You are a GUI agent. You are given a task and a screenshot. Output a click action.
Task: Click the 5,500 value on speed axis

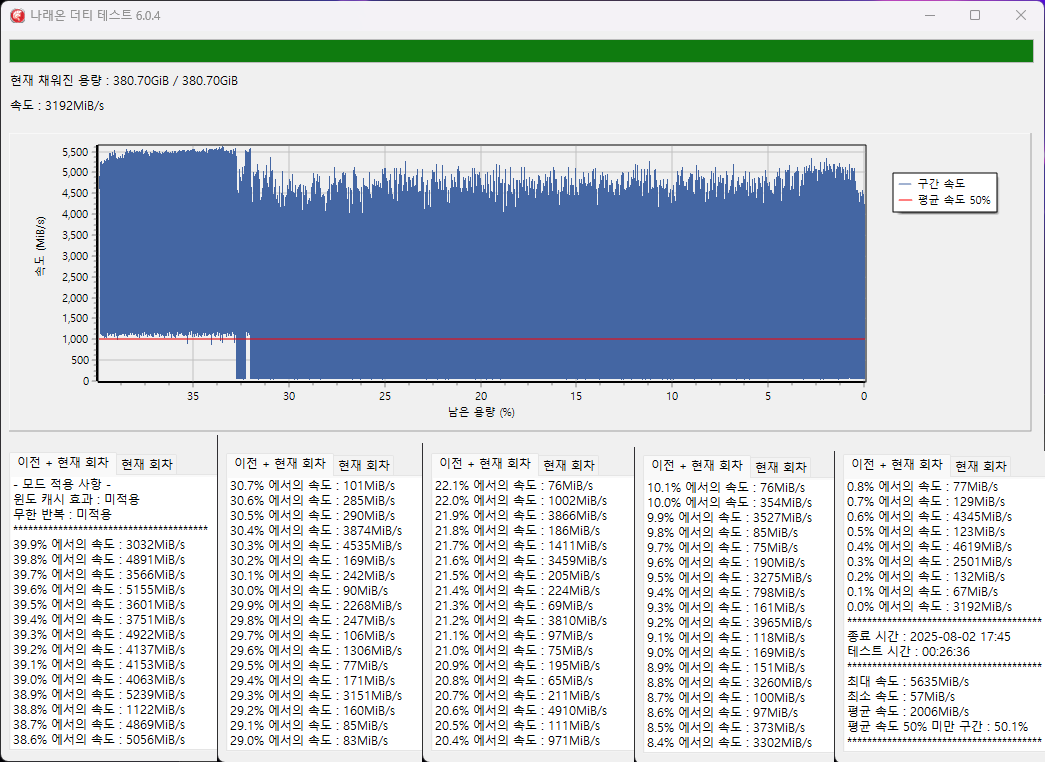pos(75,152)
